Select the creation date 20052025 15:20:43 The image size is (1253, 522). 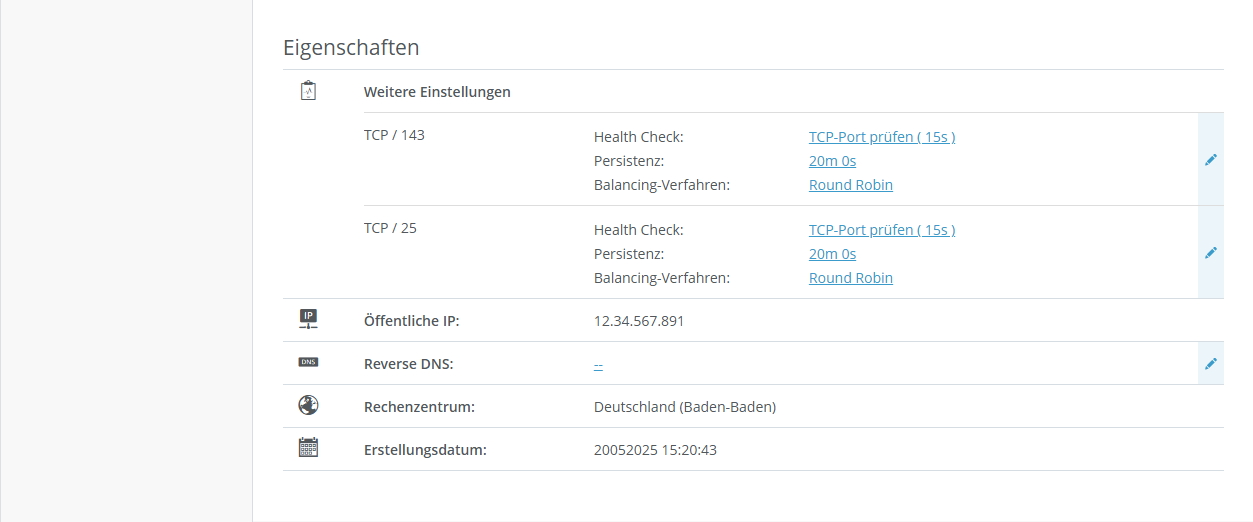coord(655,450)
